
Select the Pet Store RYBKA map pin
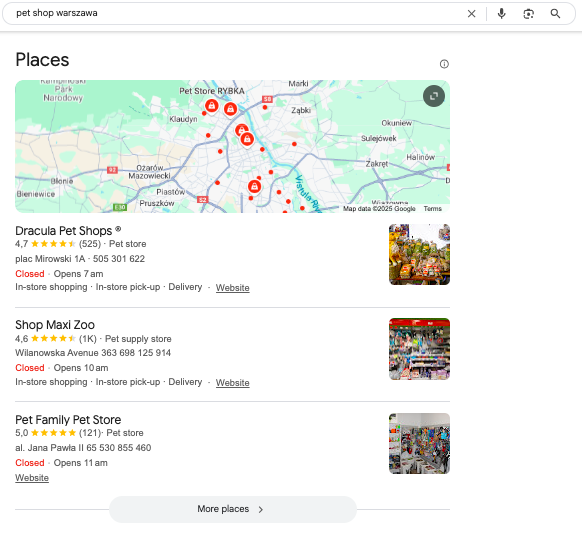click(x=212, y=106)
